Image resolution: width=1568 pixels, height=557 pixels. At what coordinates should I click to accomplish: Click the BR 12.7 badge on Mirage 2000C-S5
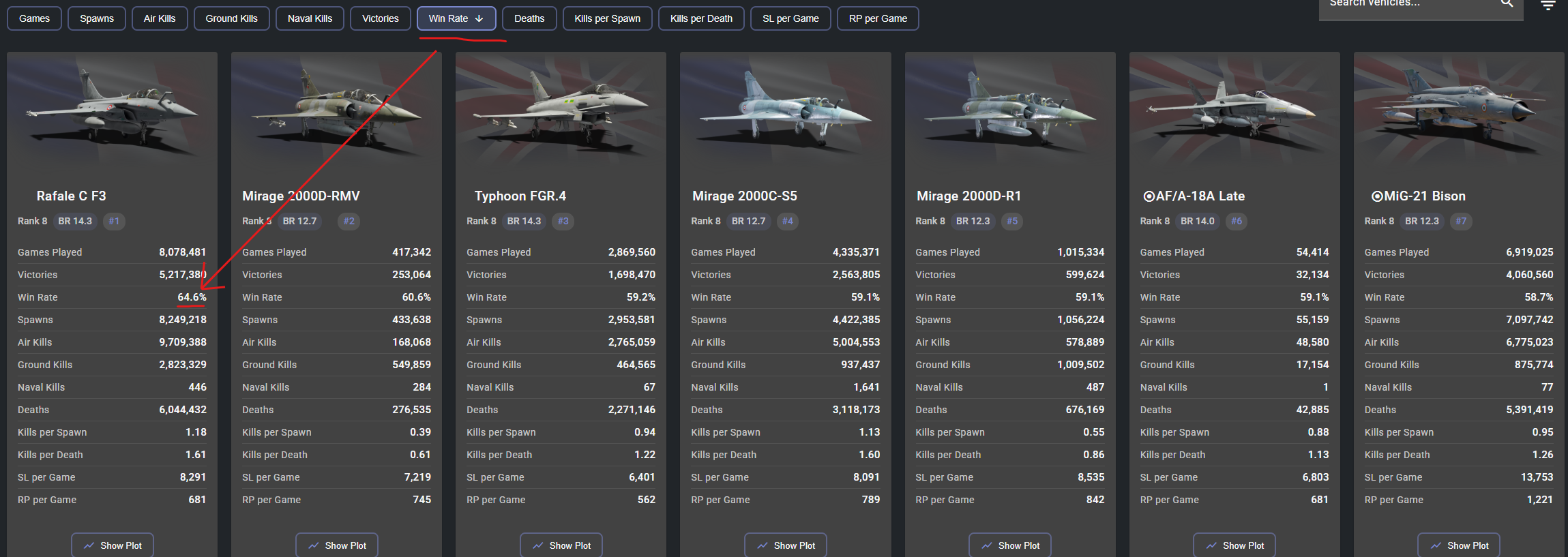click(x=748, y=221)
